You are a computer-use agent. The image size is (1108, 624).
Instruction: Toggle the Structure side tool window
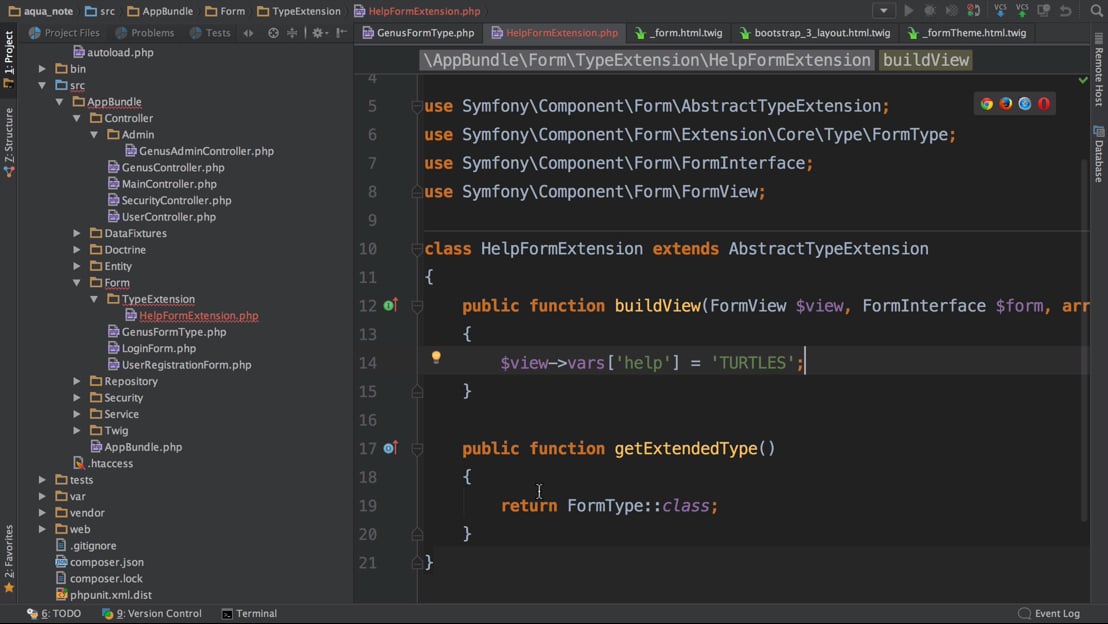click(8, 142)
